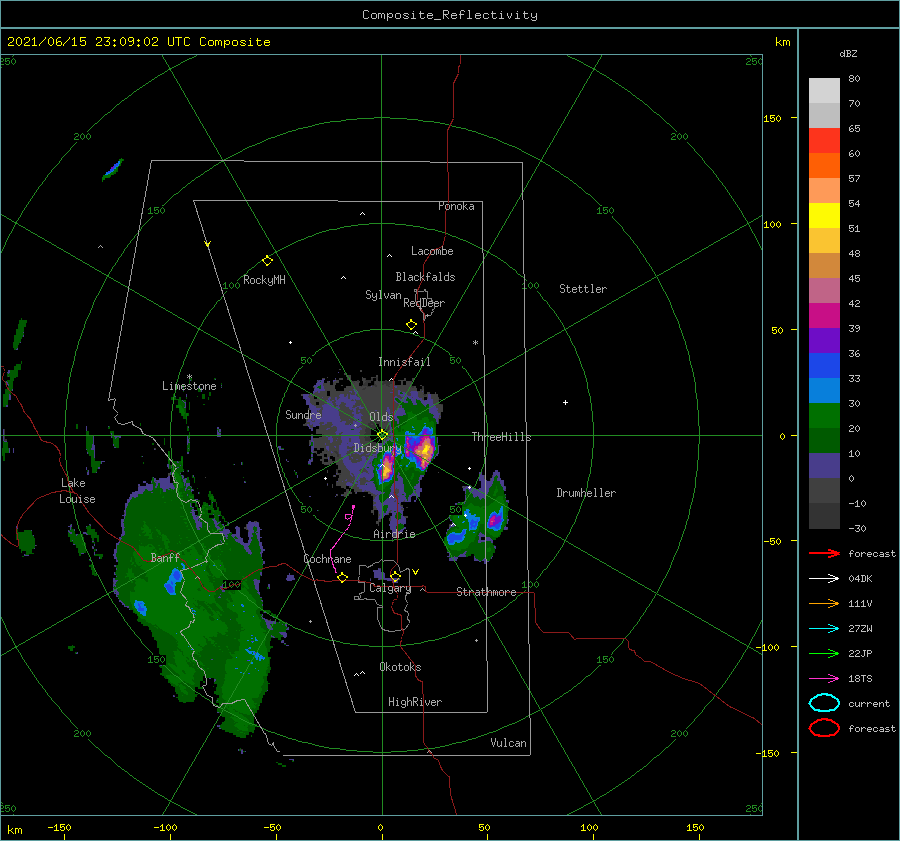Screen dimensions: 900x841
Task: Click the magenta 18TS arrow icon
Action: click(824, 679)
